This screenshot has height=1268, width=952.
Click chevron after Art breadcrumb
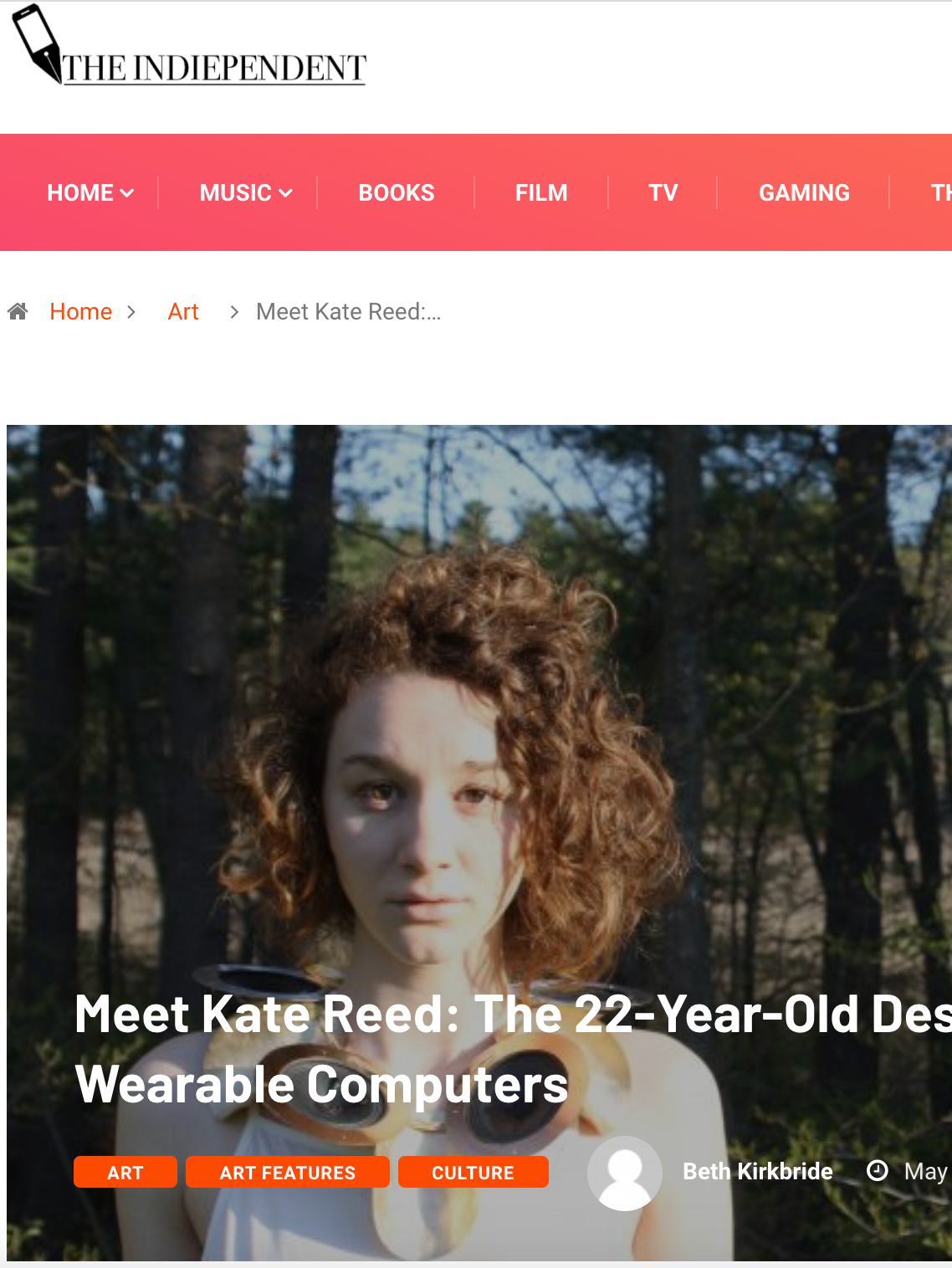point(234,312)
